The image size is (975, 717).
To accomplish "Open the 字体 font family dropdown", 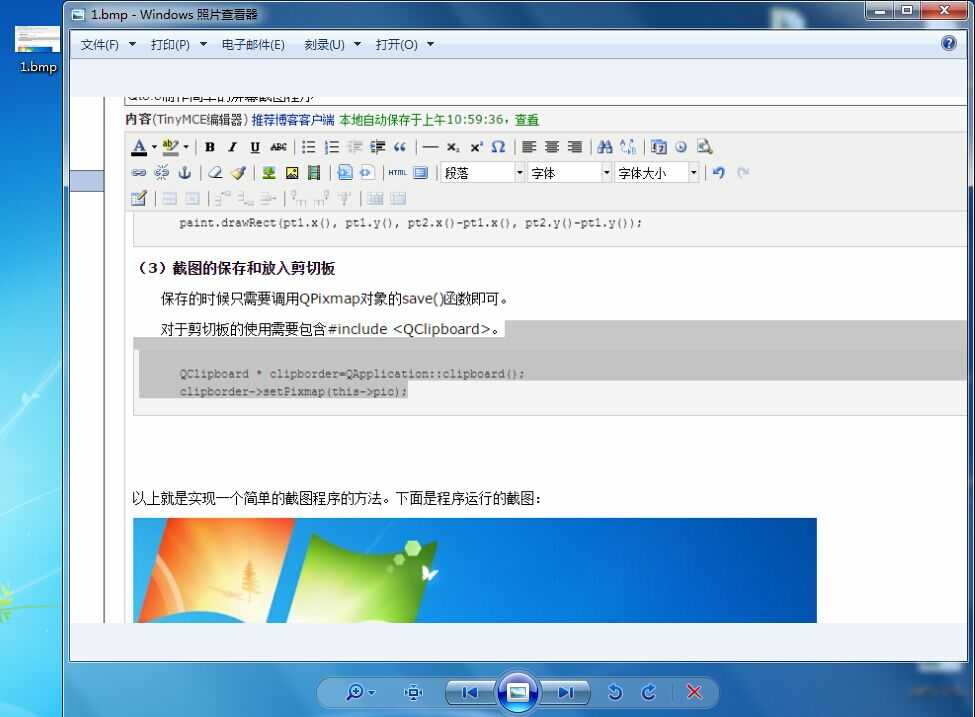I will [x=570, y=173].
